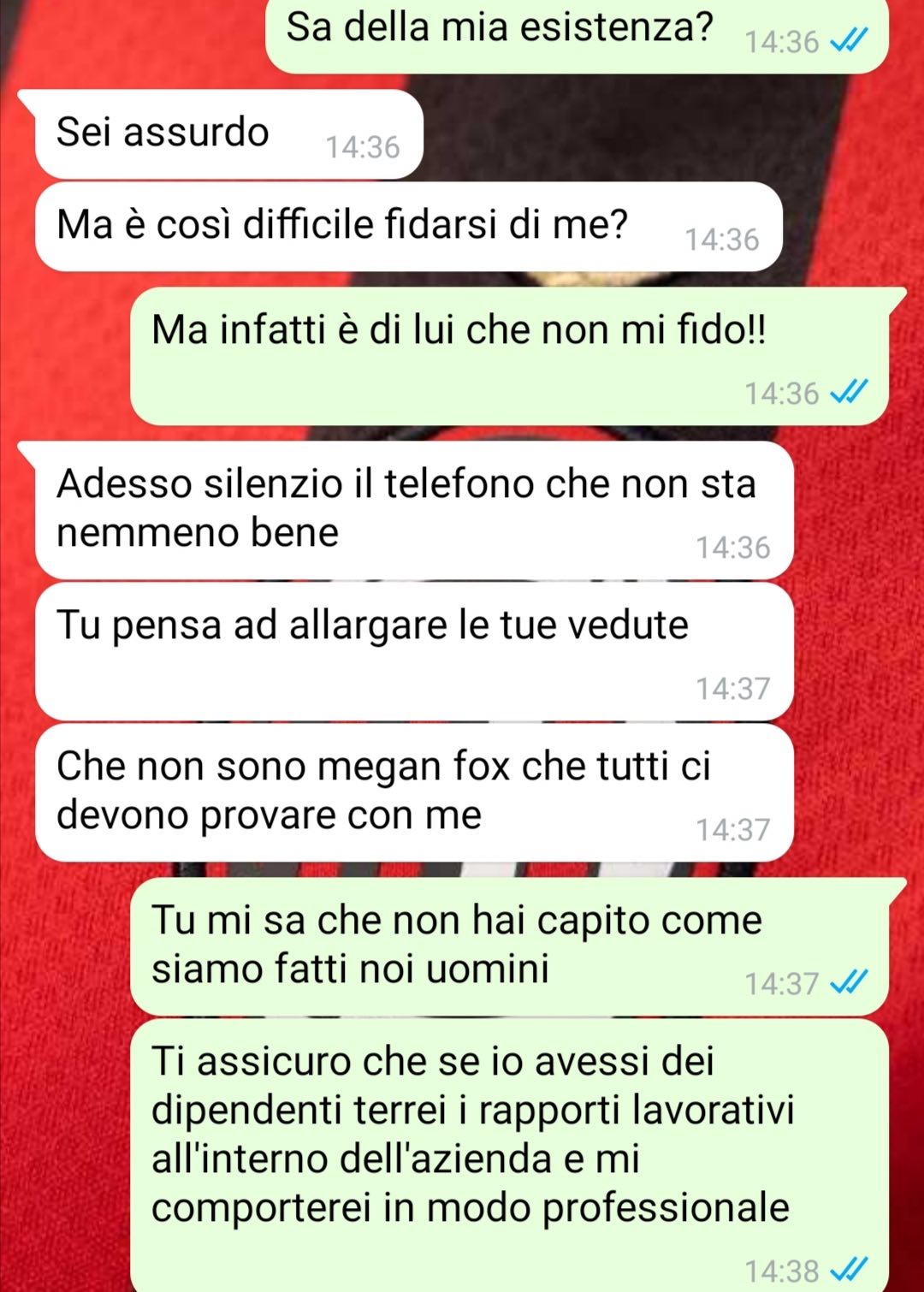Tap the 'Sa della mia esistenza?' message bubble

[x=577, y=36]
